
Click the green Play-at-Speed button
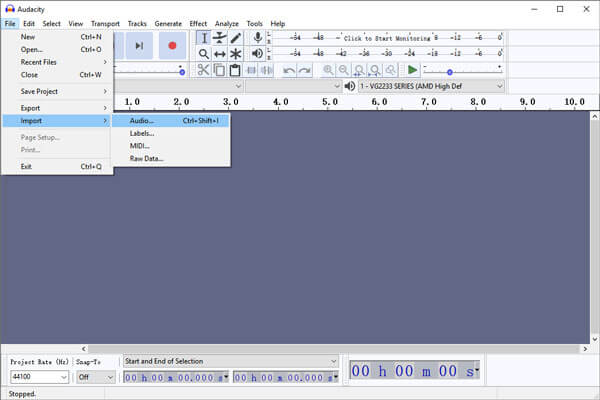(412, 70)
